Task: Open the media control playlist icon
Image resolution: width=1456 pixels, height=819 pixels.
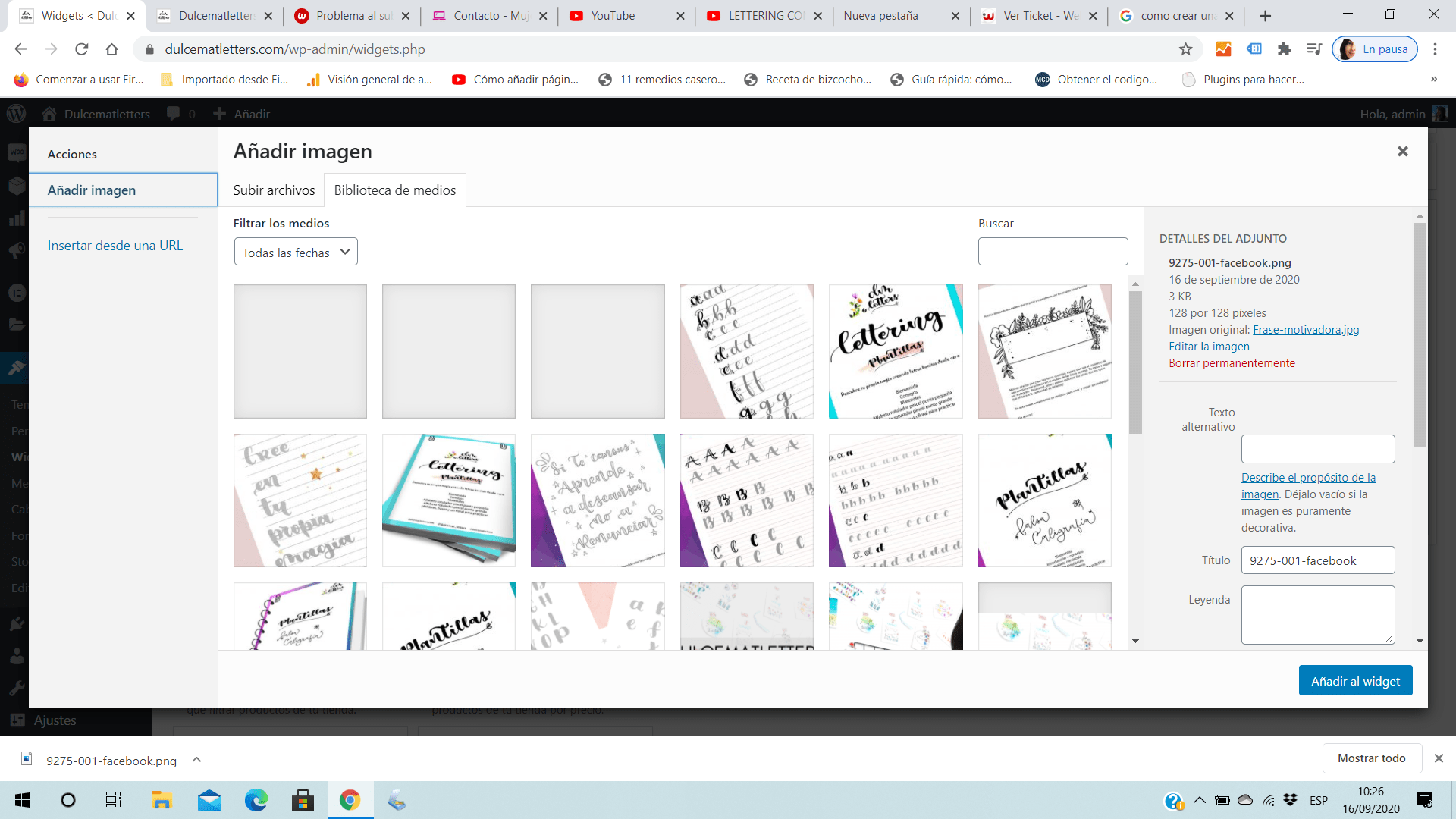Action: 1314,49
